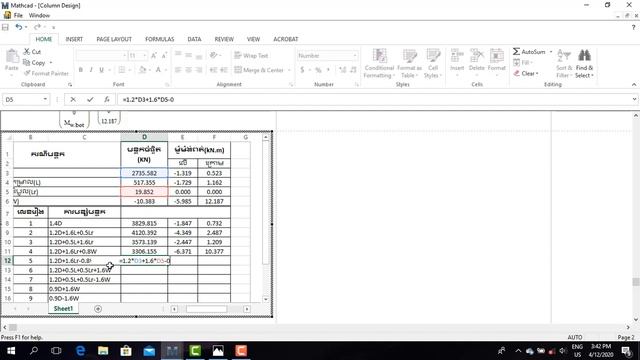Viewport: 640px width, 360px height.
Task: Switch to the ACROBAT tab
Action: click(x=286, y=39)
